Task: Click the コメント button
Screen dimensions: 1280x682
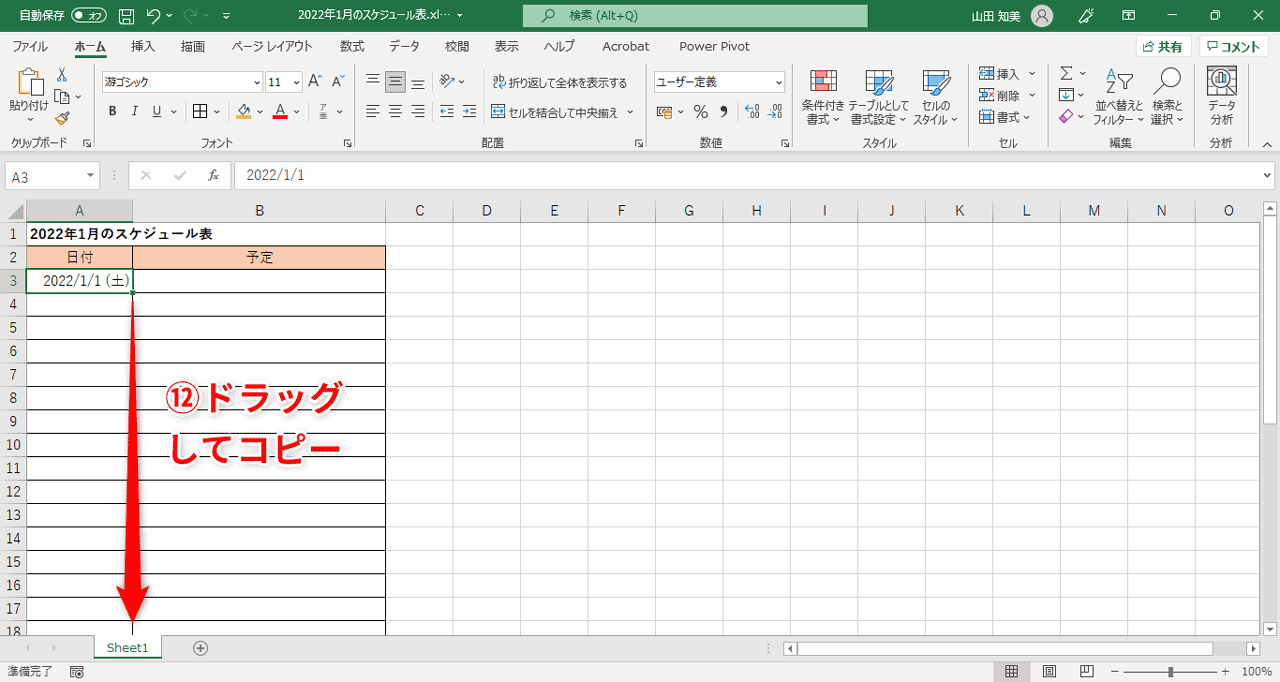Action: [x=1233, y=47]
